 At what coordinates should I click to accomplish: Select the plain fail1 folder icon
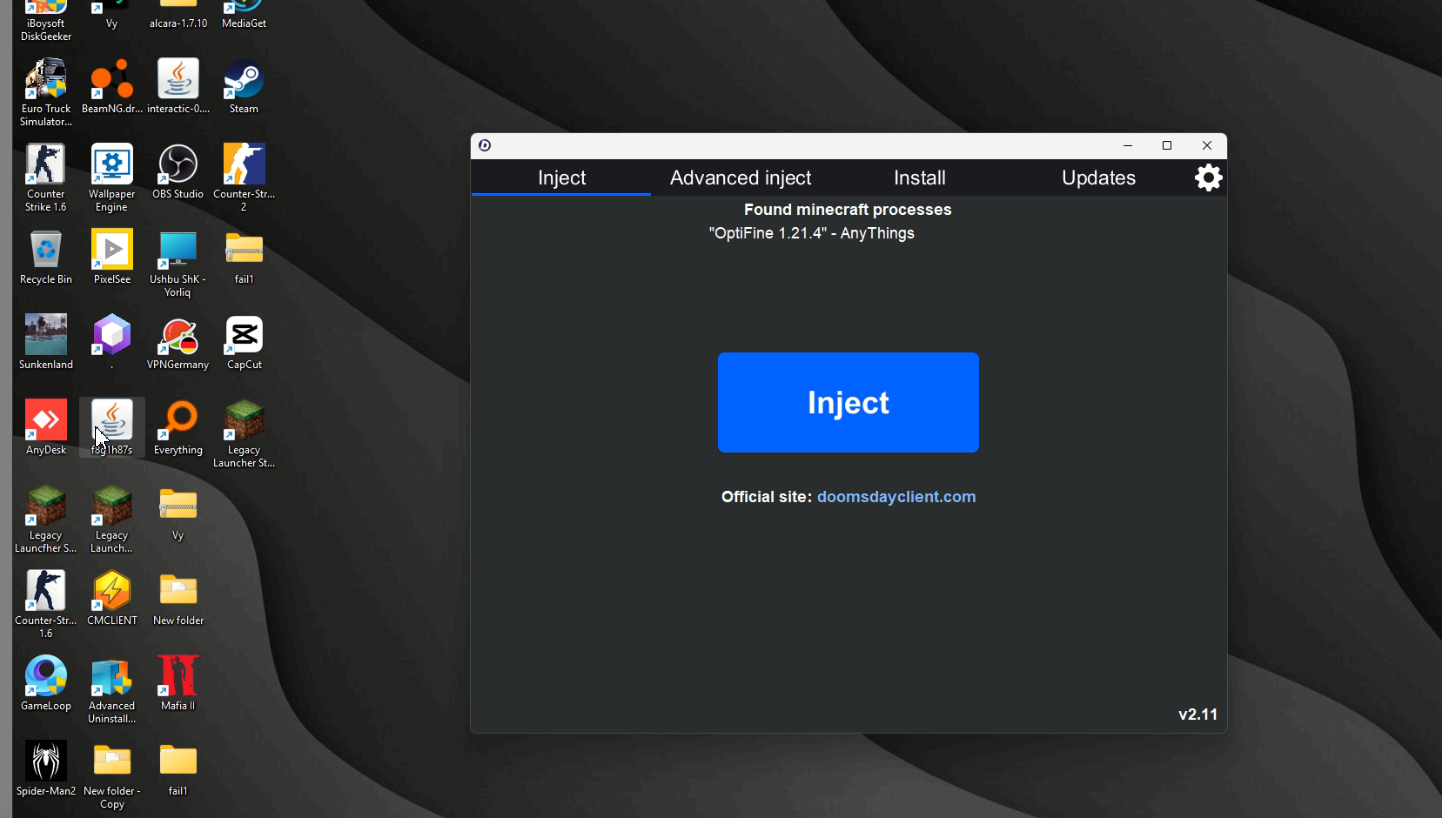coord(178,768)
